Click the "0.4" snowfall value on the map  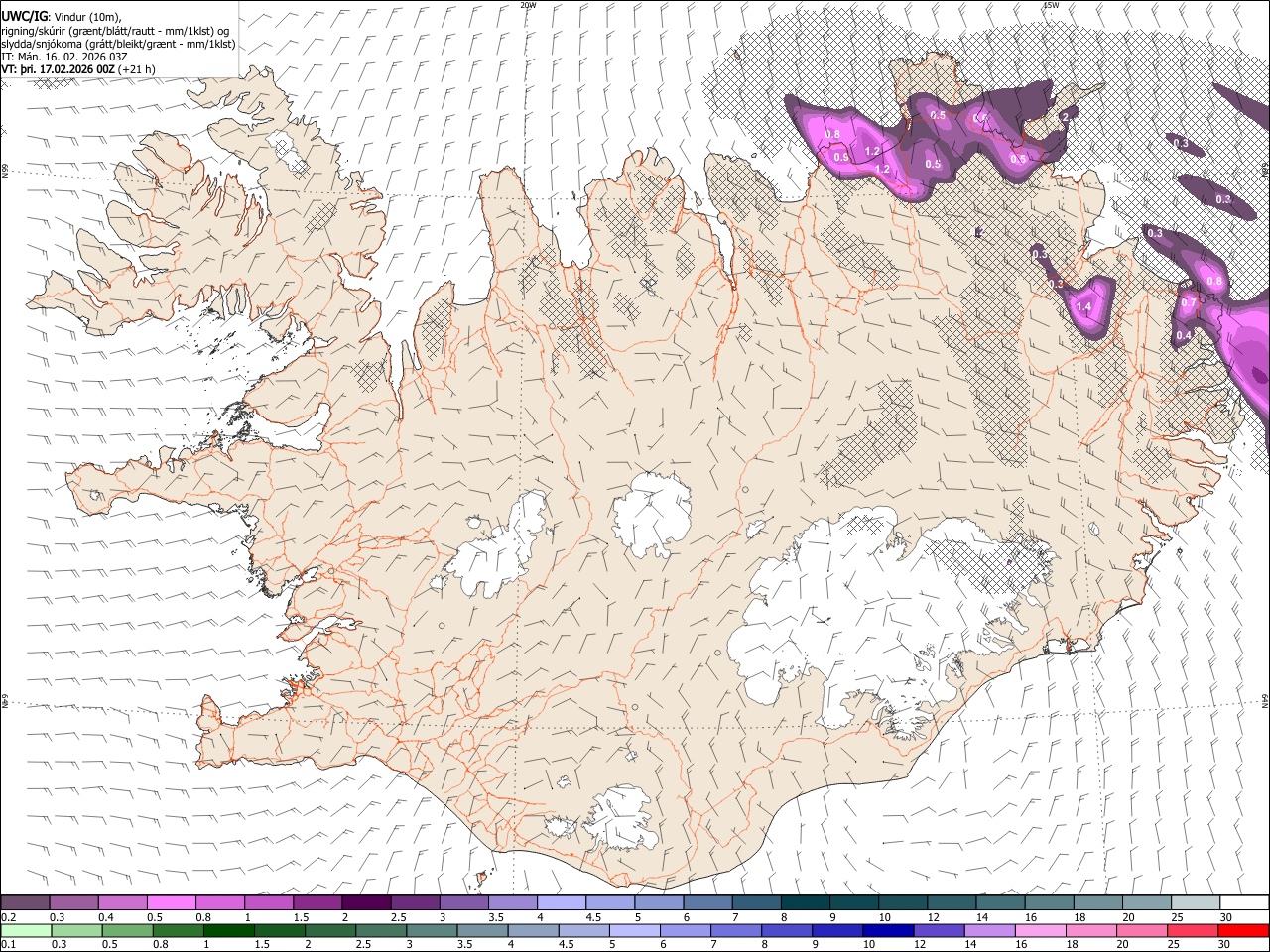click(1183, 336)
